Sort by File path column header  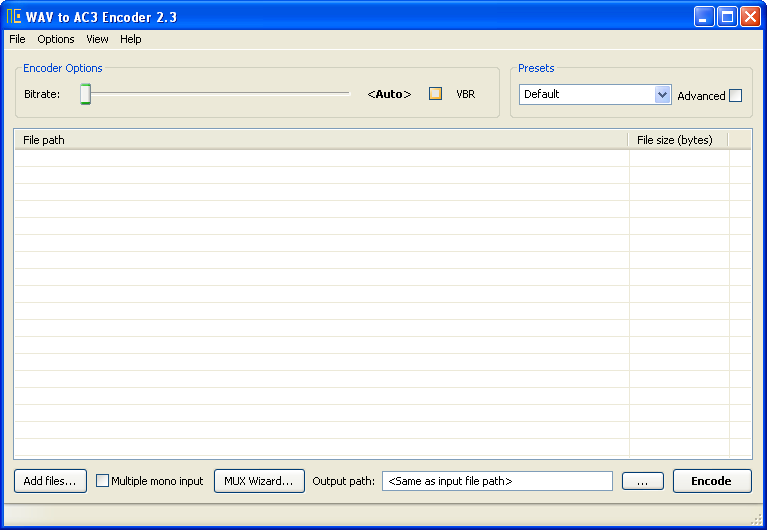click(x=321, y=140)
